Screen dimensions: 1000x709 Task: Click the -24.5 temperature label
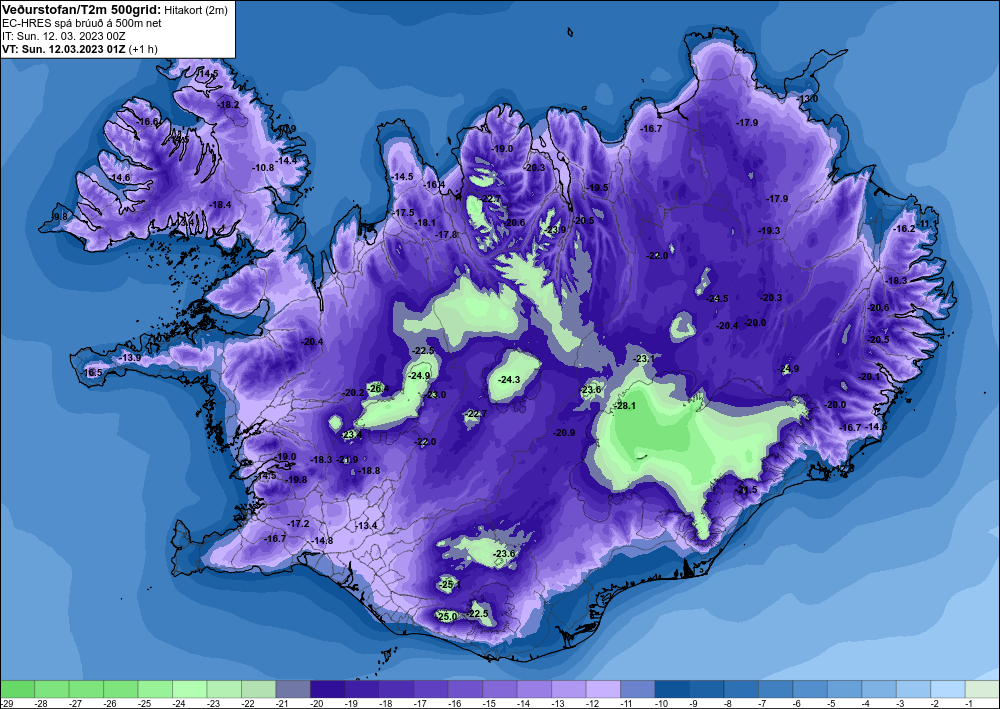point(717,298)
